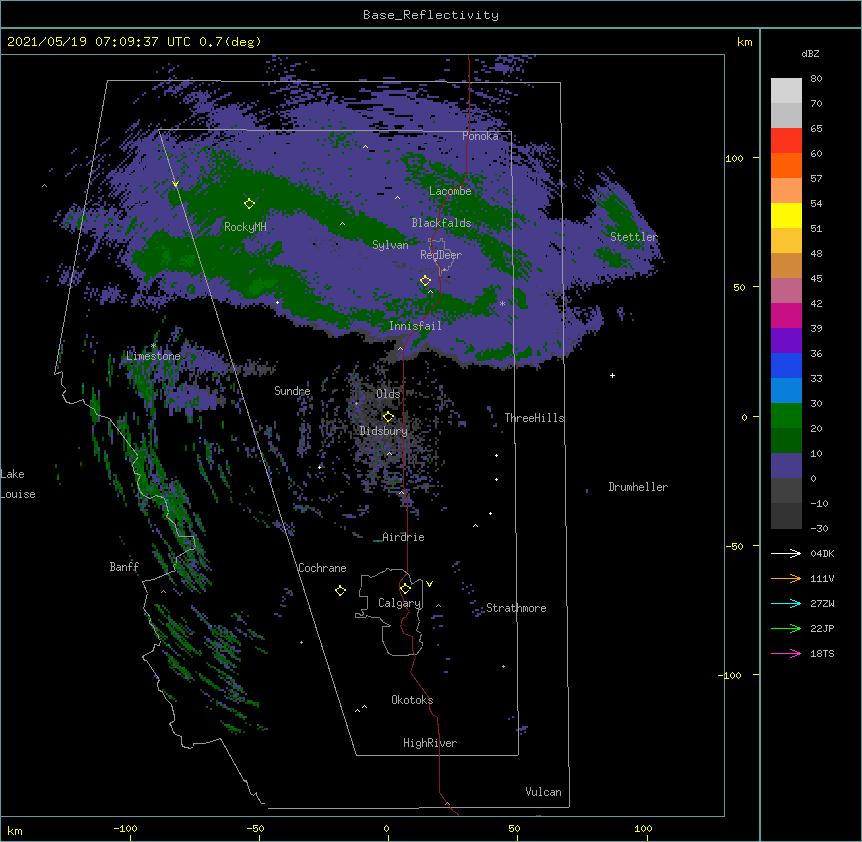Image resolution: width=862 pixels, height=842 pixels.
Task: Click the yellow diamond marker between Olds and Didsbury
Action: point(388,416)
